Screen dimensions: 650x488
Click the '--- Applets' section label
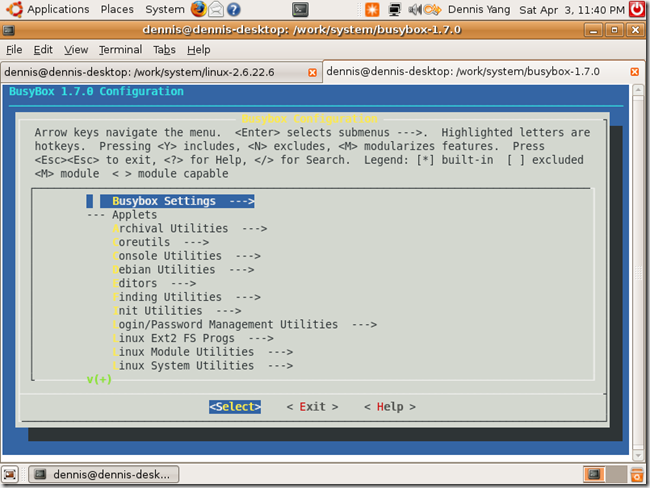click(x=122, y=215)
